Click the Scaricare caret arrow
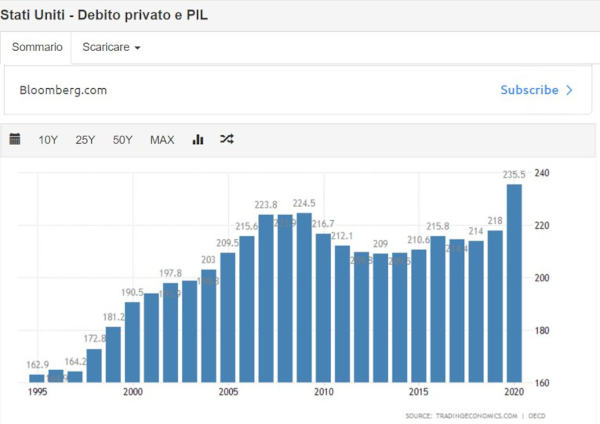 [137, 48]
